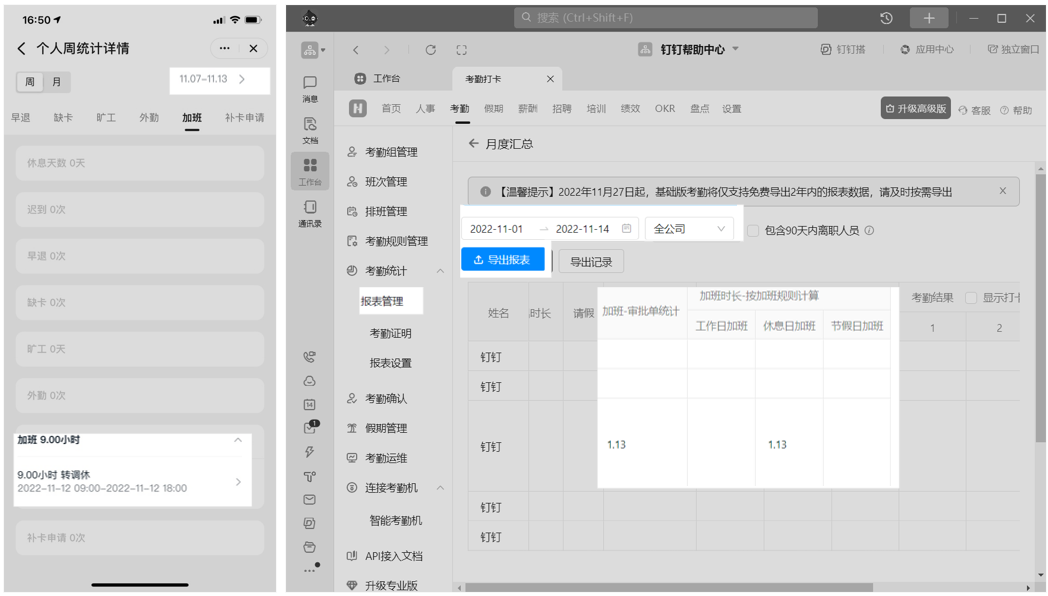Image resolution: width=1048 pixels, height=596 pixels.
Task: Open the cloud drive icon in the sidebar
Action: click(309, 381)
